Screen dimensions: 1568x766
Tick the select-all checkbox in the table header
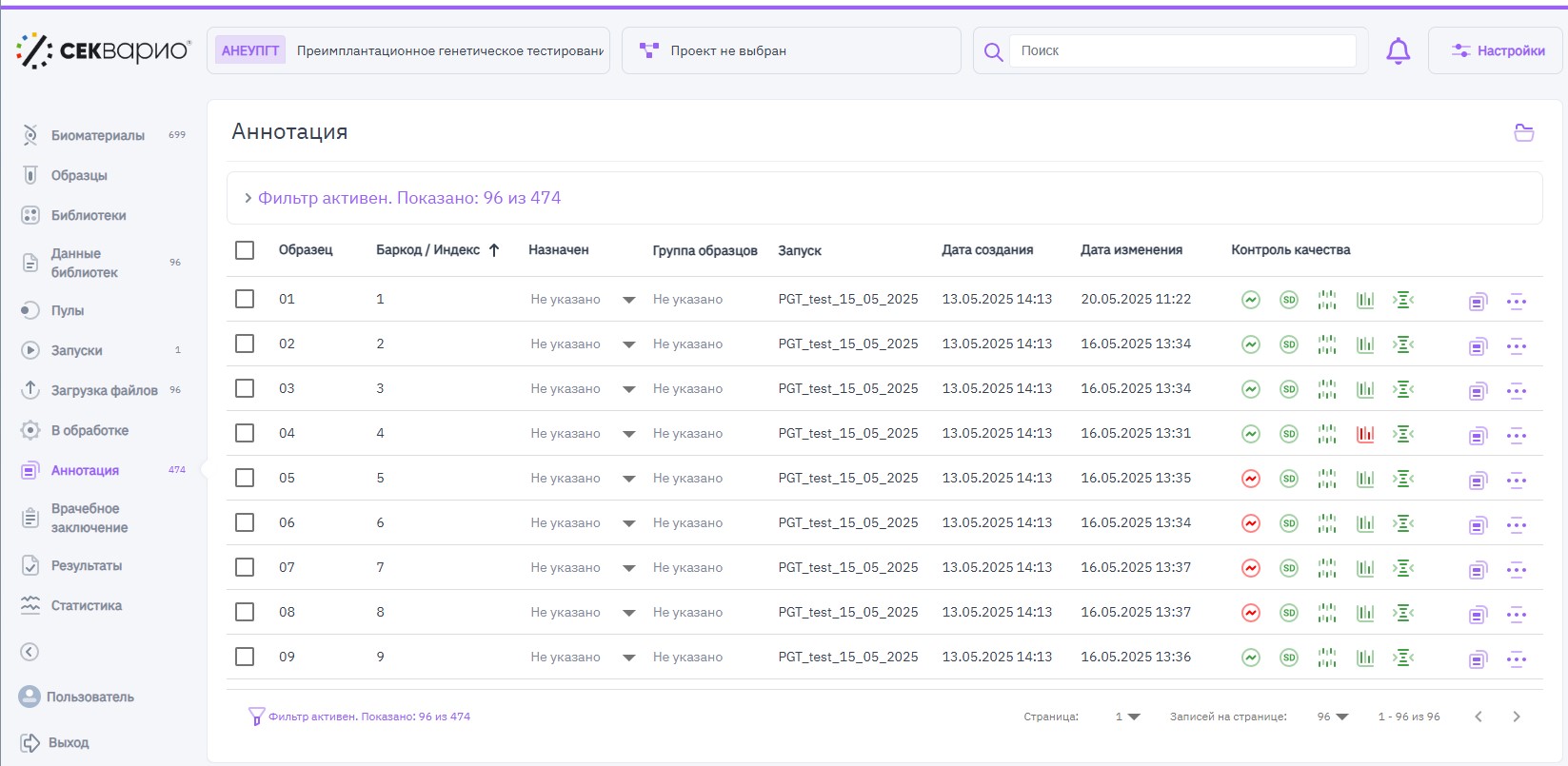click(245, 250)
